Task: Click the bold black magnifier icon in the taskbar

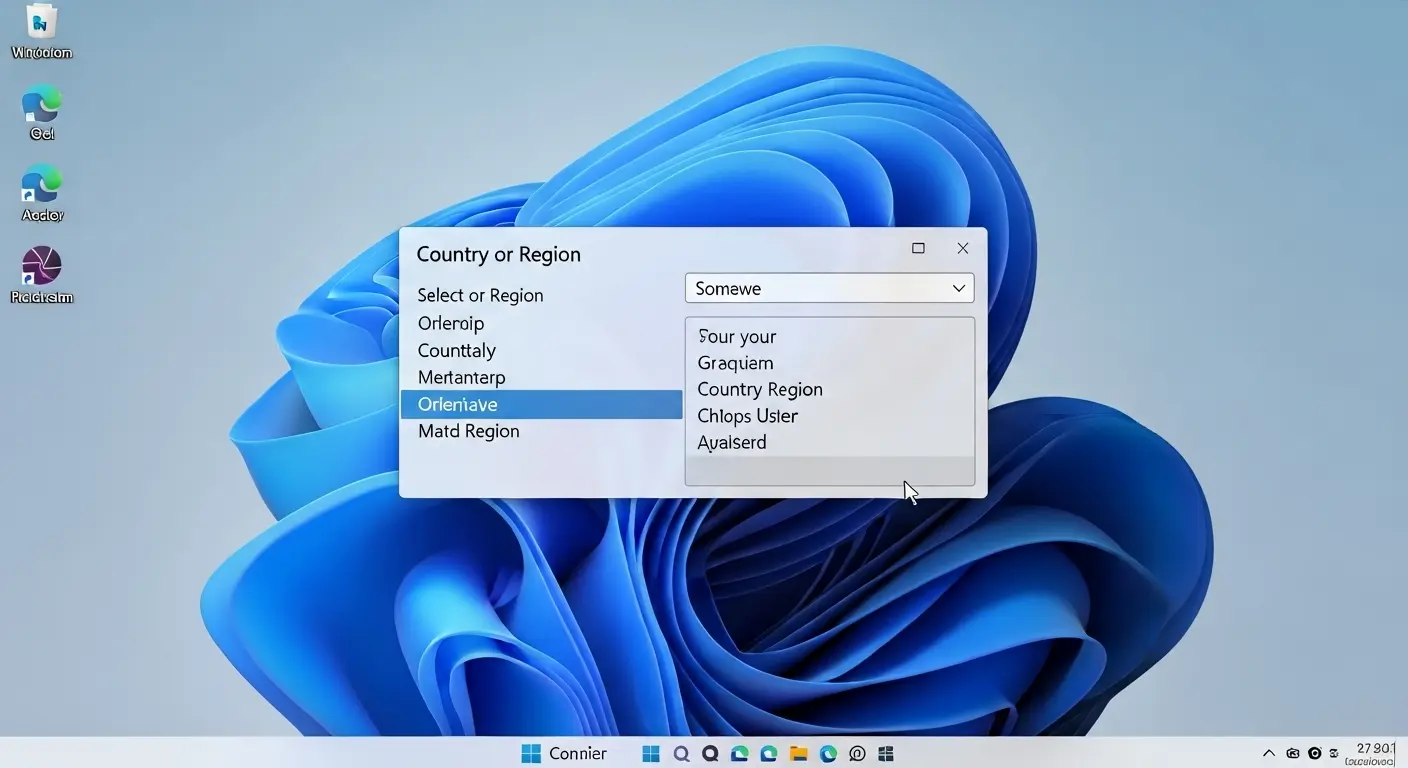Action: coord(710,754)
